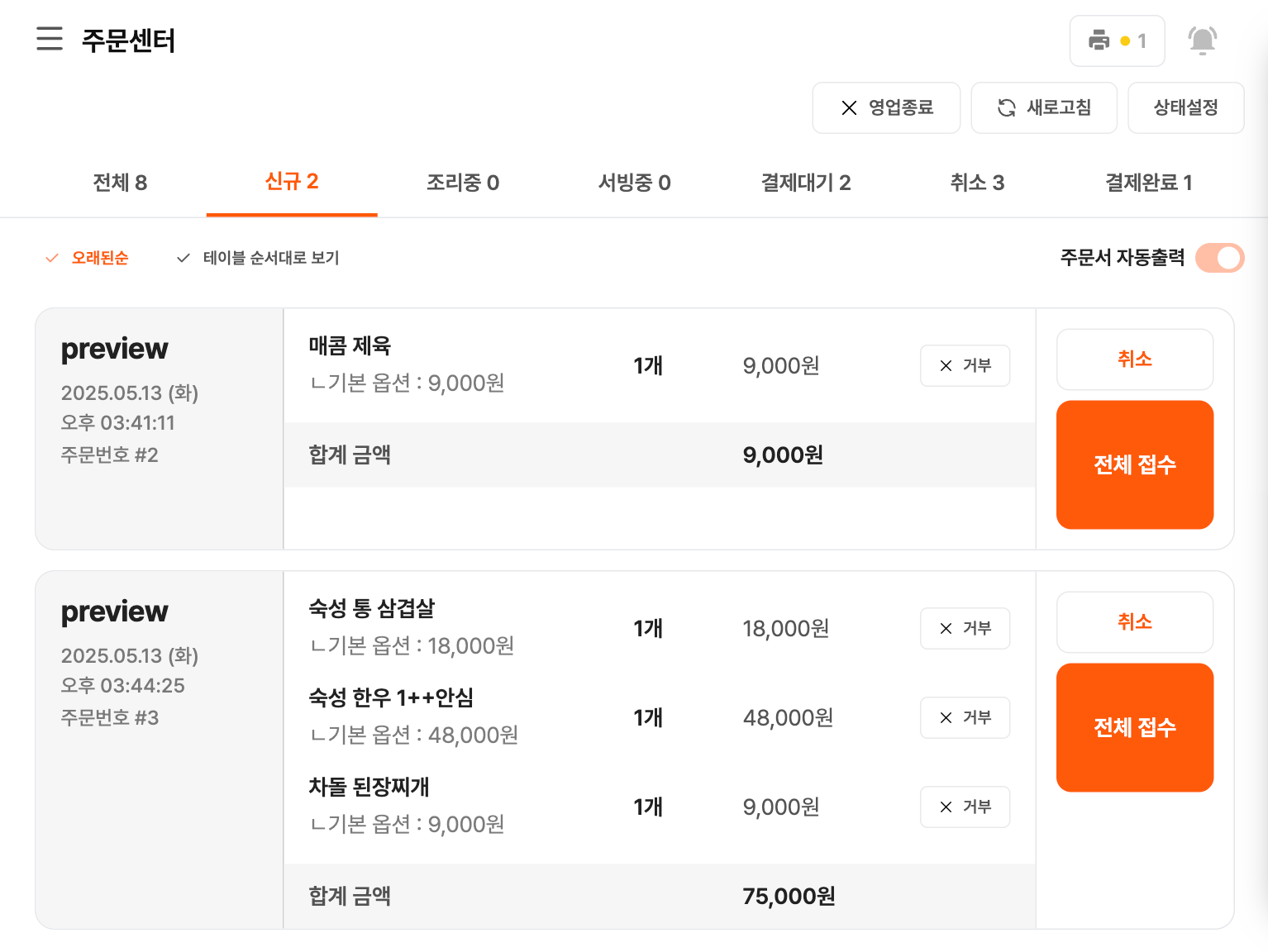Viewport: 1268px width, 952px height.
Task: Cancel order #2 with 취소
Action: tap(1135, 359)
